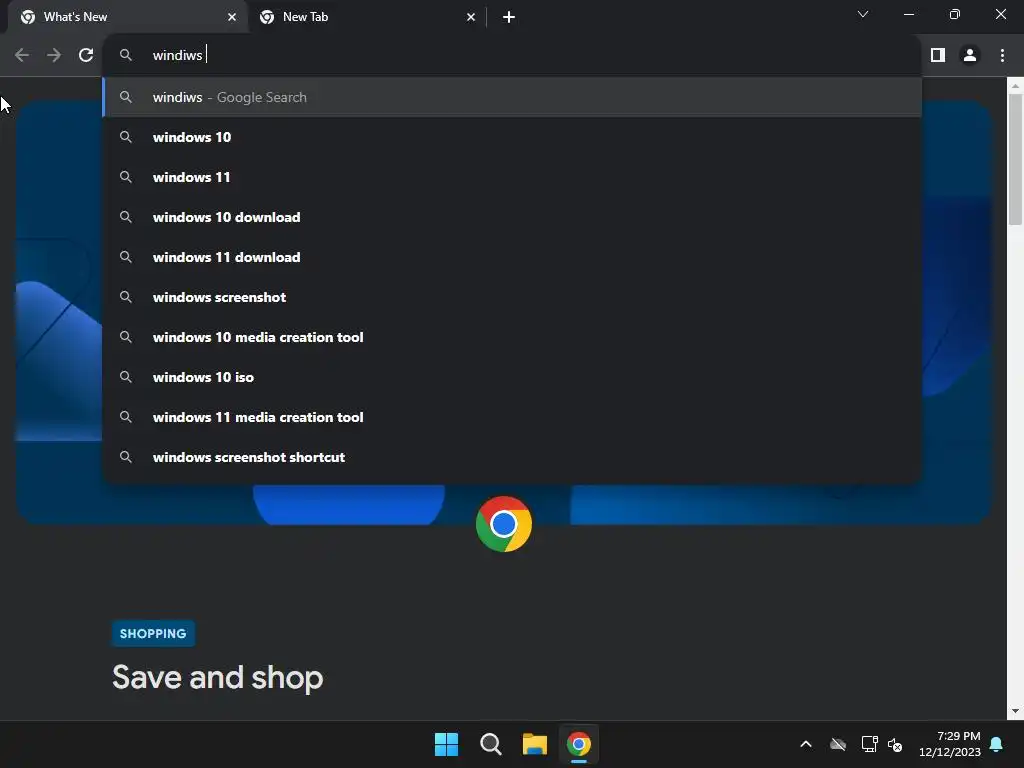1024x768 pixels.
Task: Open File Explorer from the taskbar
Action: [x=534, y=744]
